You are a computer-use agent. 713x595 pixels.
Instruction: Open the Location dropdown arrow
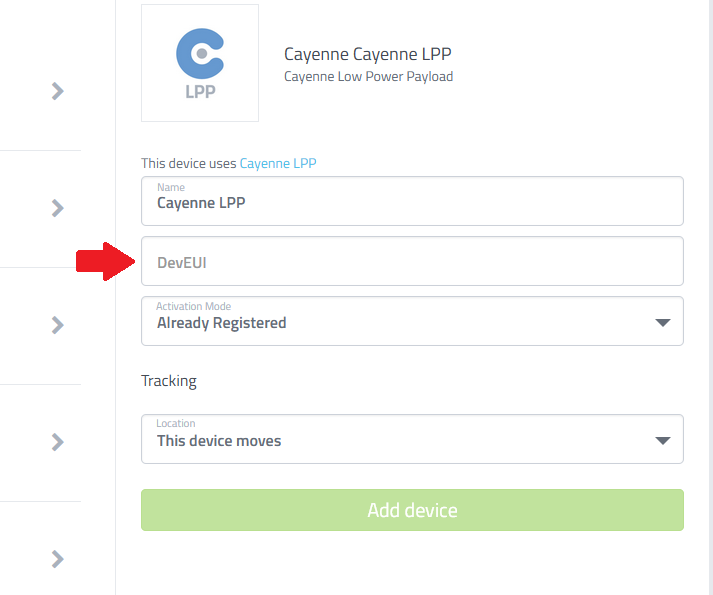pos(663,440)
